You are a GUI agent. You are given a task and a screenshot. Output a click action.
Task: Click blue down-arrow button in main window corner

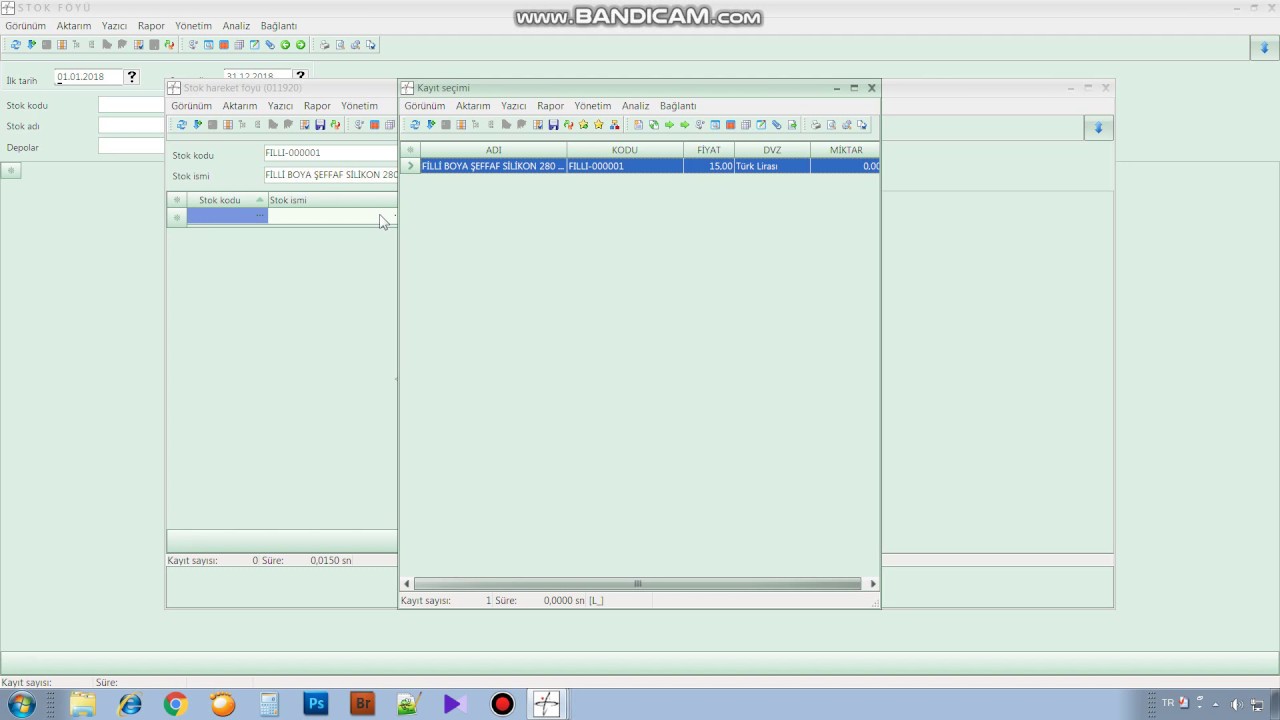1264,47
